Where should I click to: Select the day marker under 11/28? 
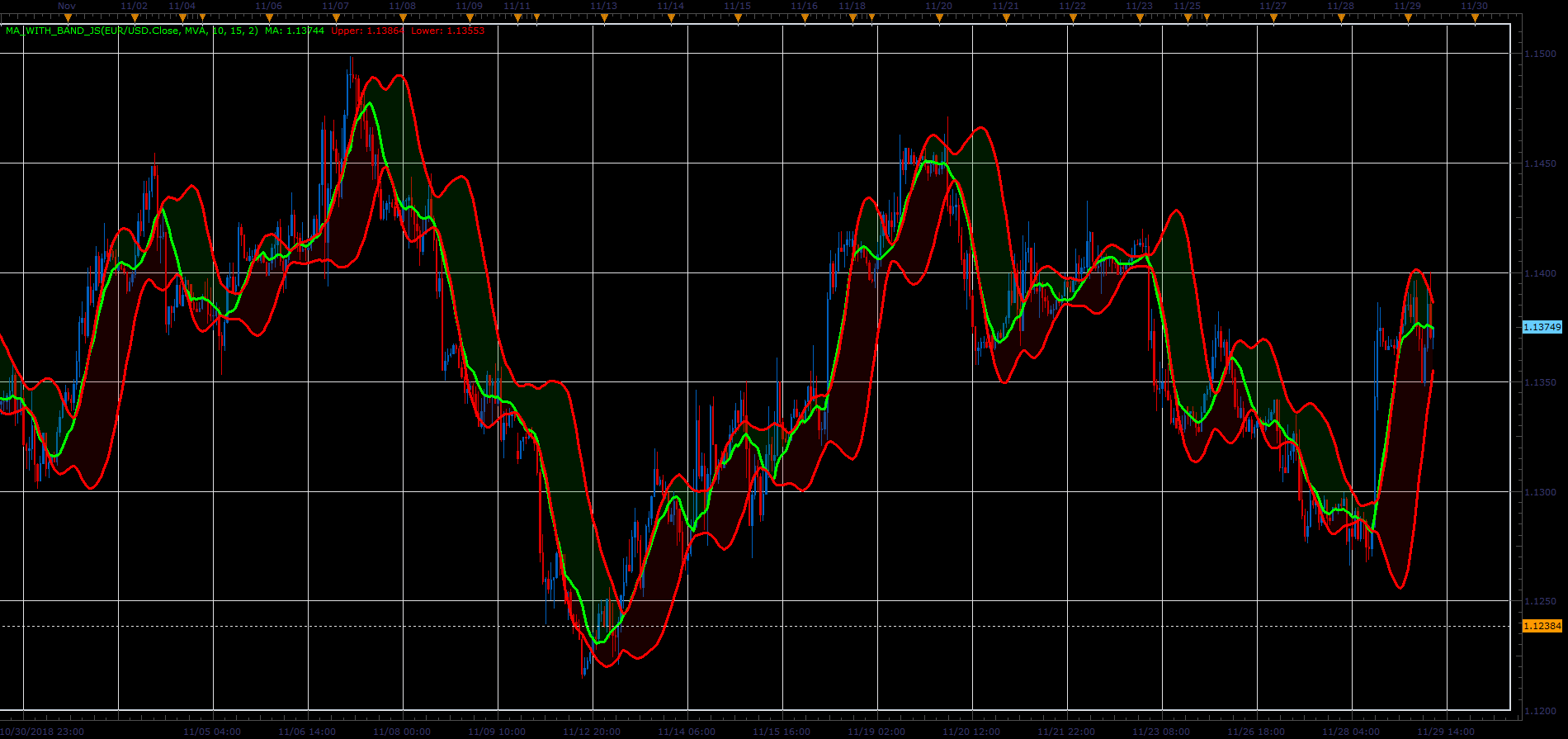point(1340,17)
